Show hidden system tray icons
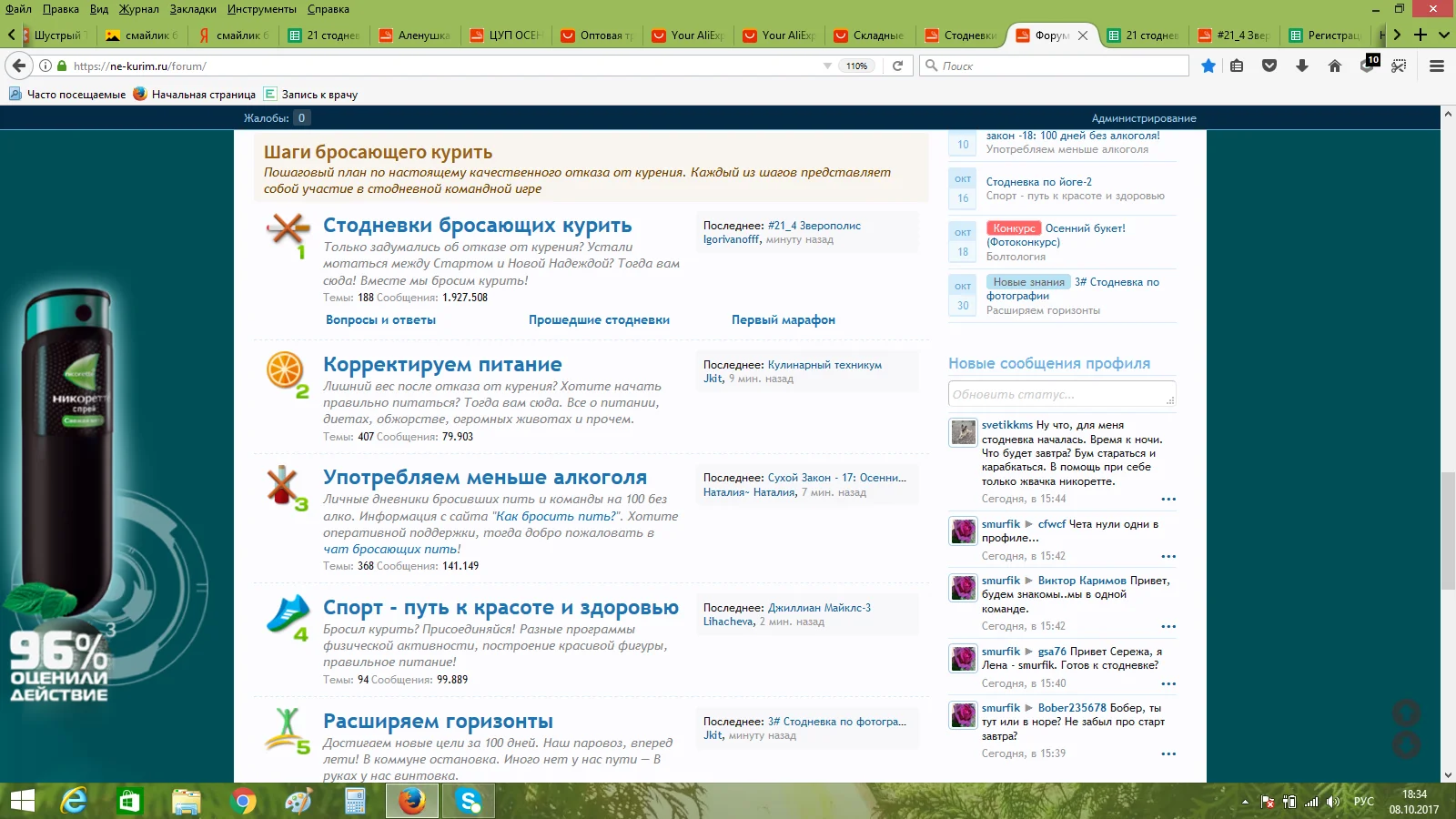The height and width of the screenshot is (819, 1456). (x=1245, y=802)
